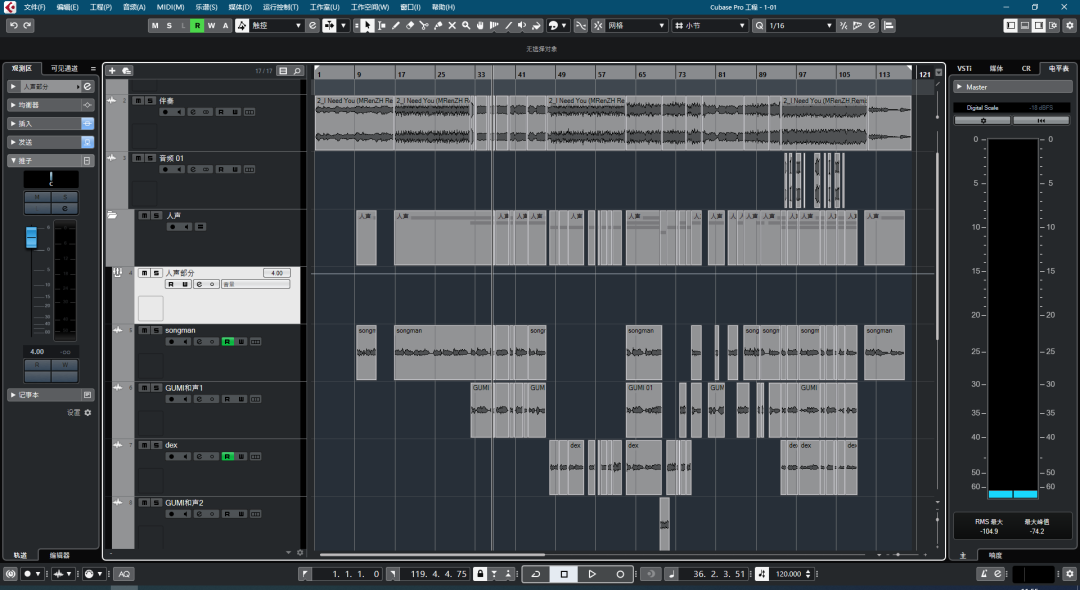Open the 工程(P) menu
1080x590 pixels.
101,7
